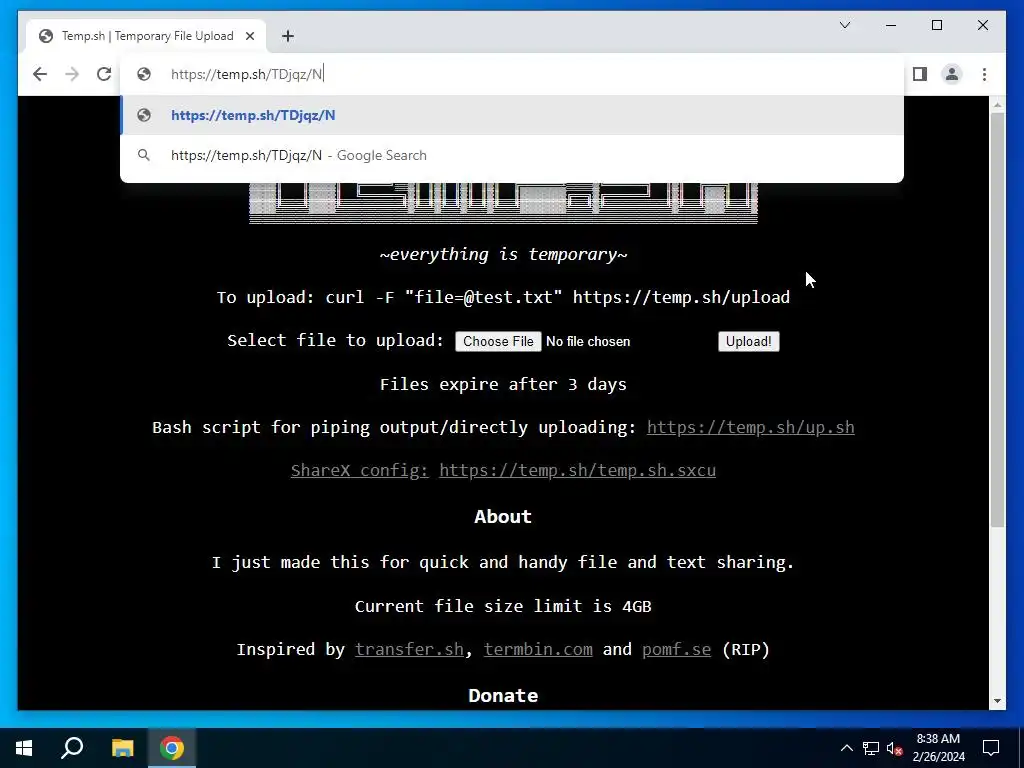Choose the Google Search suggestion row
This screenshot has height=768, width=1024.
(x=512, y=155)
